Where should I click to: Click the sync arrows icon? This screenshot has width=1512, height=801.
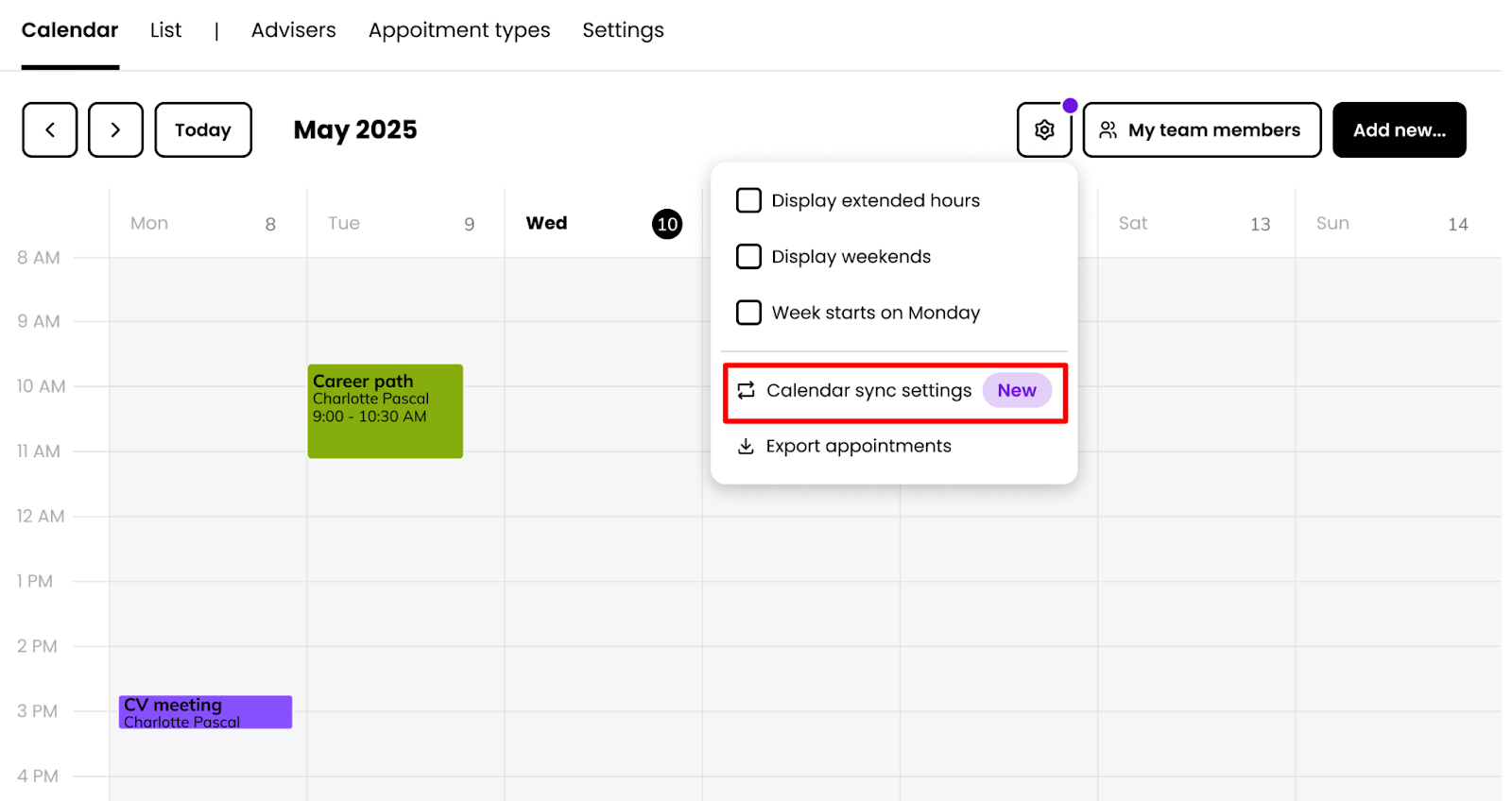[x=747, y=390]
